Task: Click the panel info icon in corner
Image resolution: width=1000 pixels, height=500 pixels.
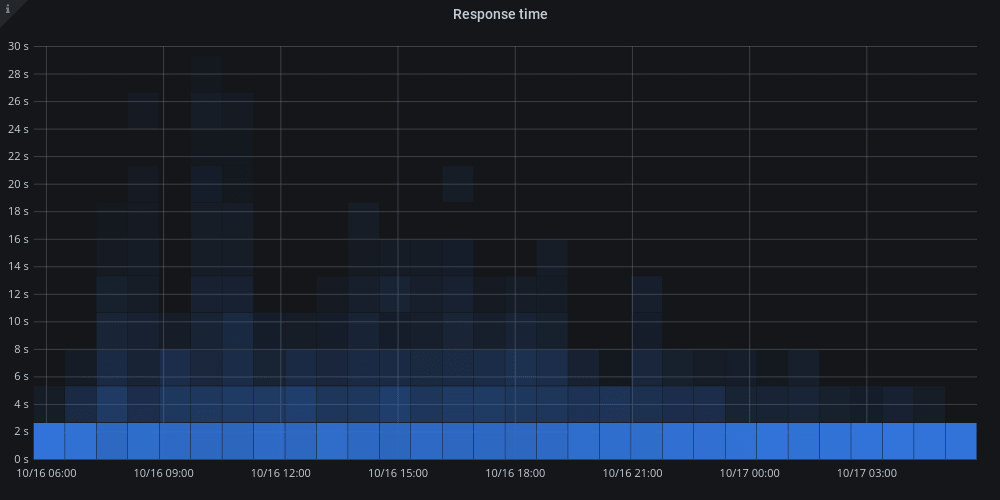Action: point(8,8)
